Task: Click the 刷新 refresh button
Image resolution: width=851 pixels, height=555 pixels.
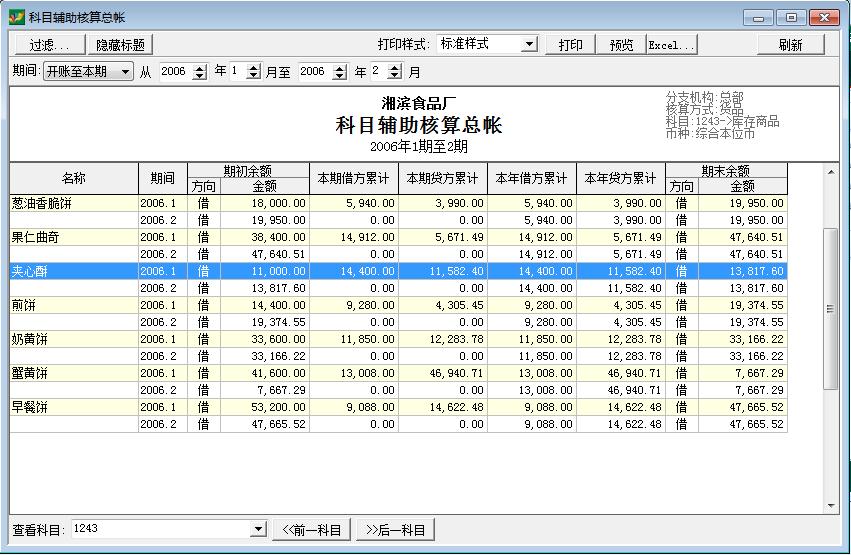Action: tap(790, 45)
